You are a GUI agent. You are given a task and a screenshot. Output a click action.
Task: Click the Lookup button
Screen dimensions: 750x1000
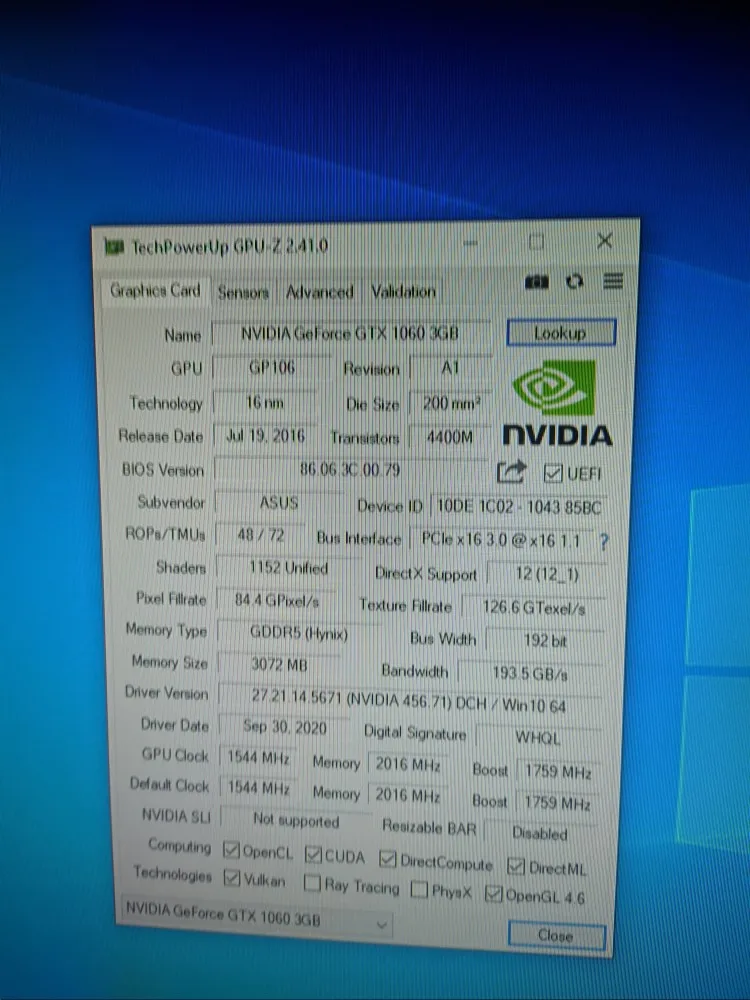[561, 333]
